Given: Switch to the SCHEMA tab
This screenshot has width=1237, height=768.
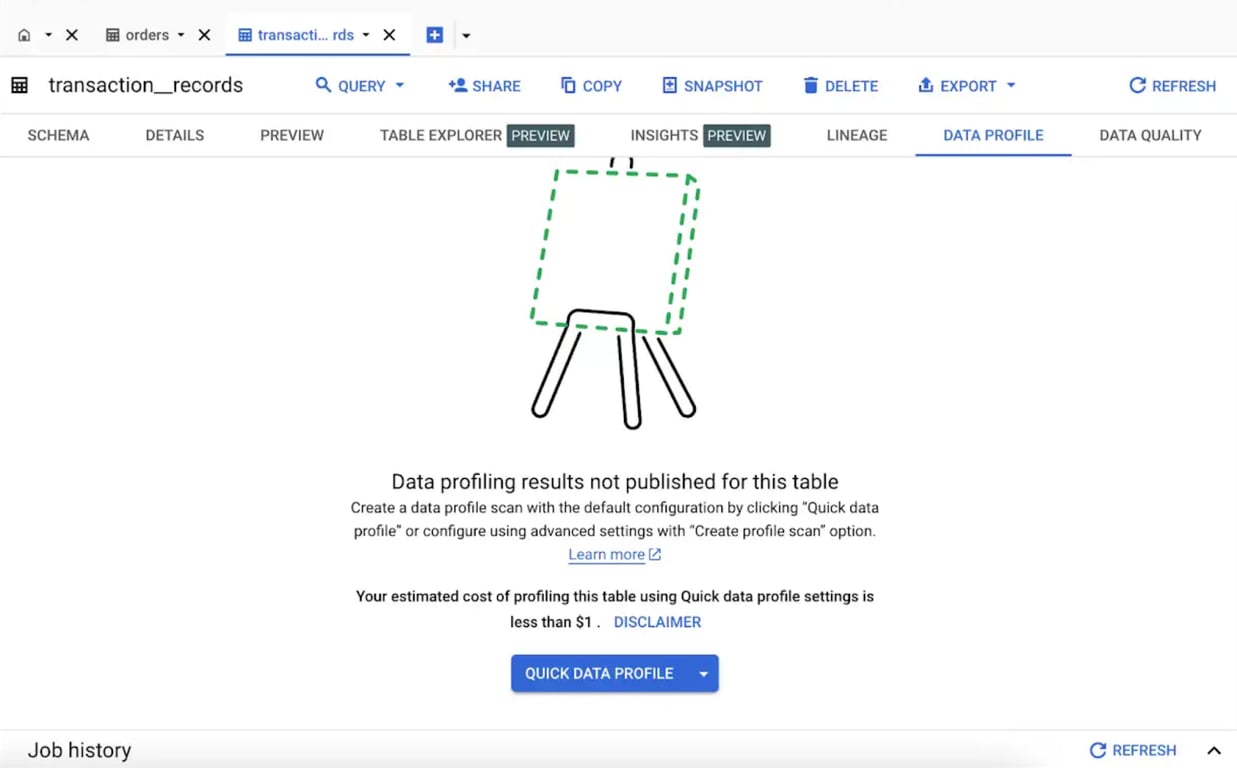Looking at the screenshot, I should tap(58, 135).
